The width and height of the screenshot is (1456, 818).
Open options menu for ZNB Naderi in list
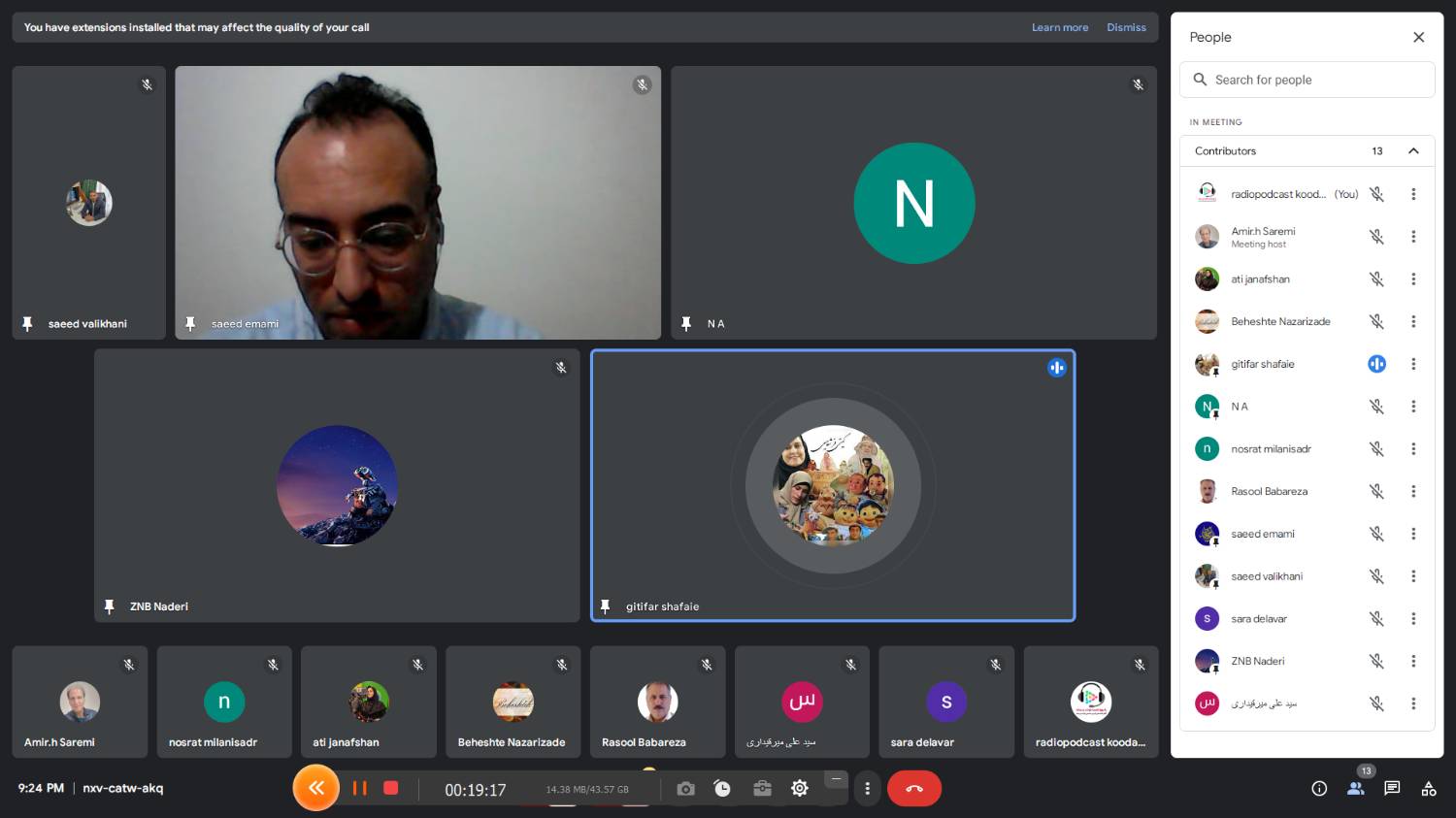tap(1413, 661)
